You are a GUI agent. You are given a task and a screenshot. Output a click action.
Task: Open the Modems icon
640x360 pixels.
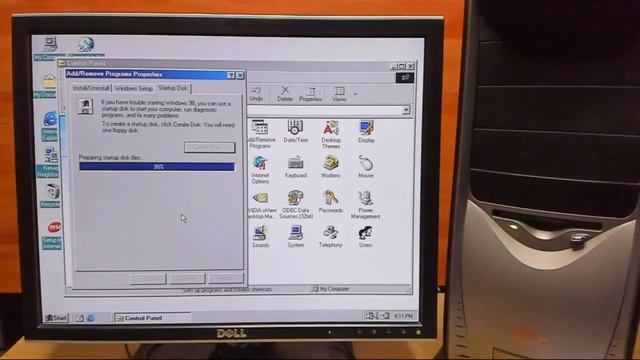331,167
